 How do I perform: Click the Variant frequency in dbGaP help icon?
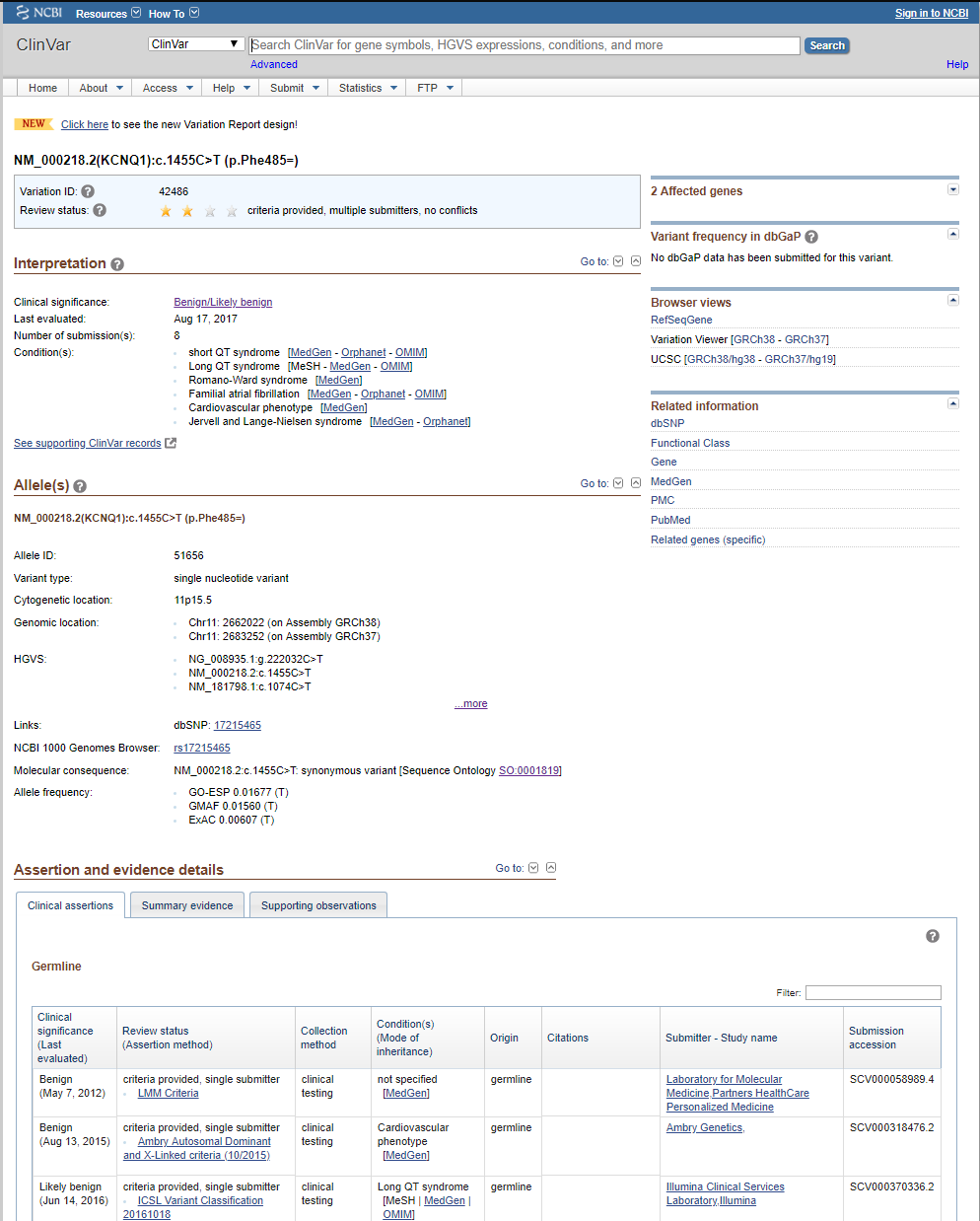pyautogui.click(x=810, y=236)
